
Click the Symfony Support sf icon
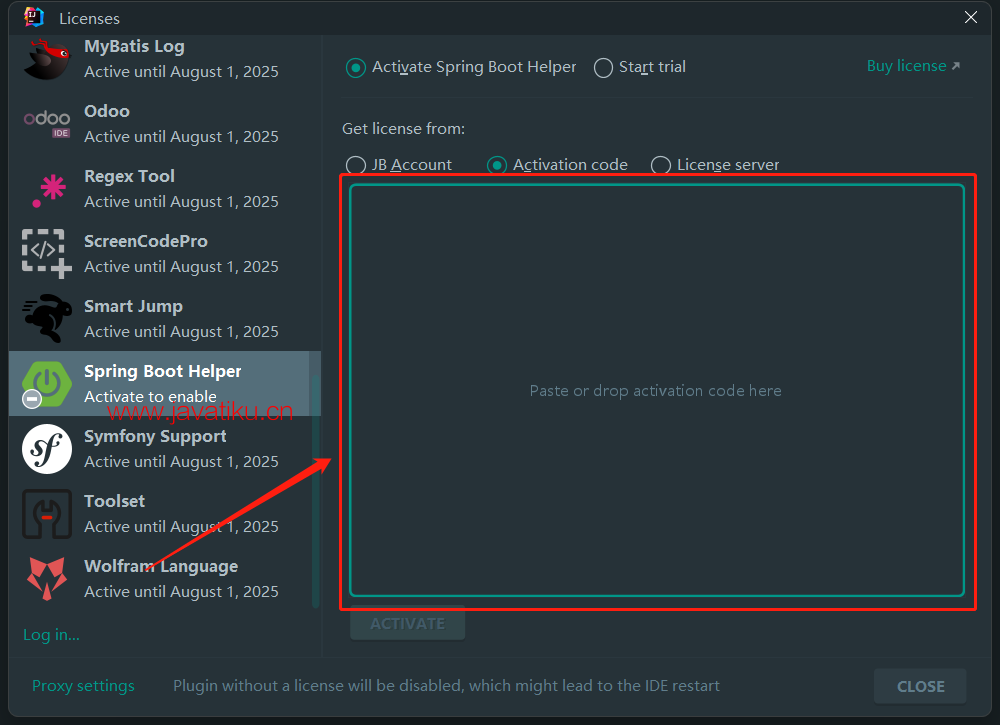[47, 449]
